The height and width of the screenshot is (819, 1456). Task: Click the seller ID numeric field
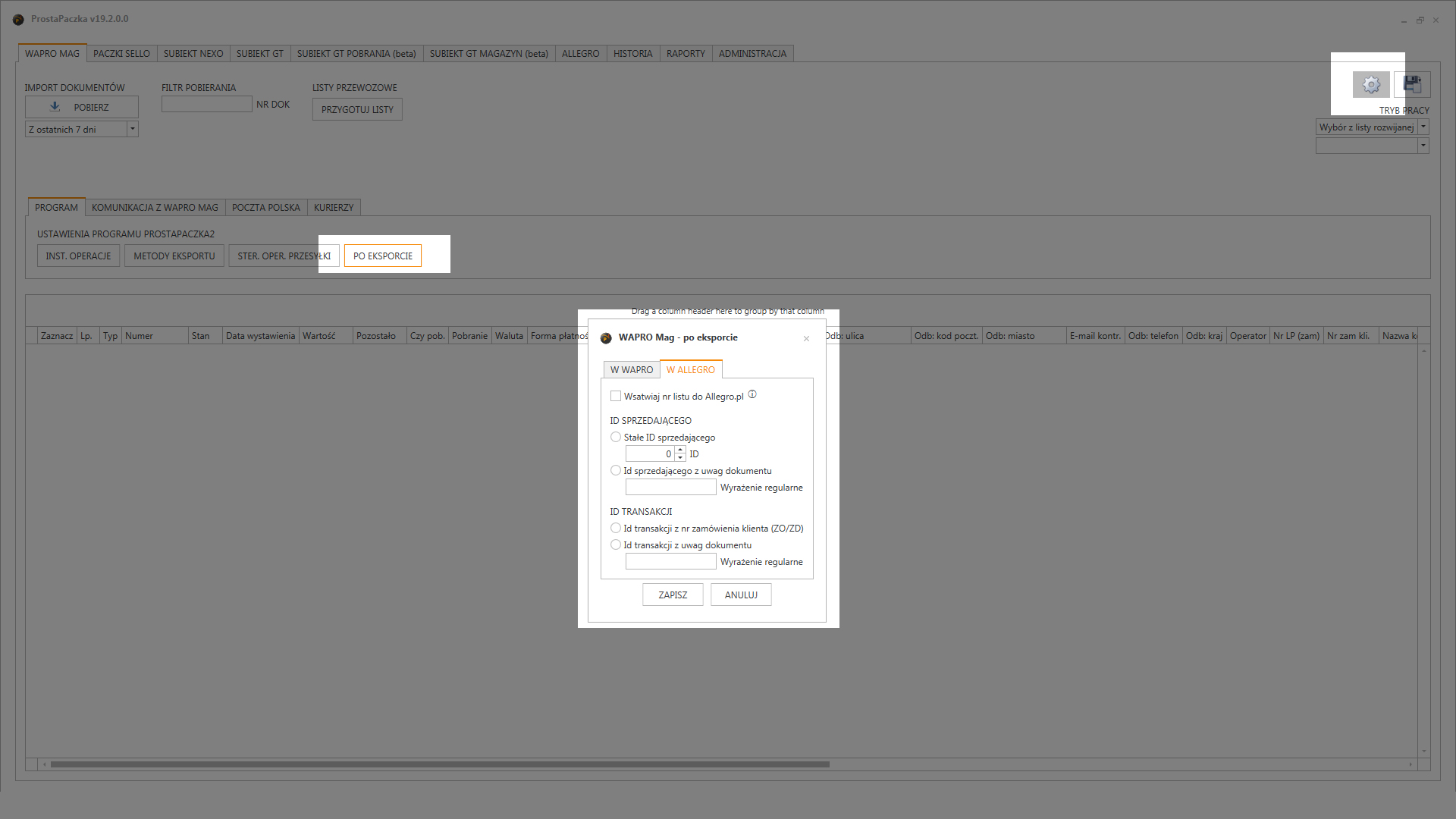(x=650, y=453)
